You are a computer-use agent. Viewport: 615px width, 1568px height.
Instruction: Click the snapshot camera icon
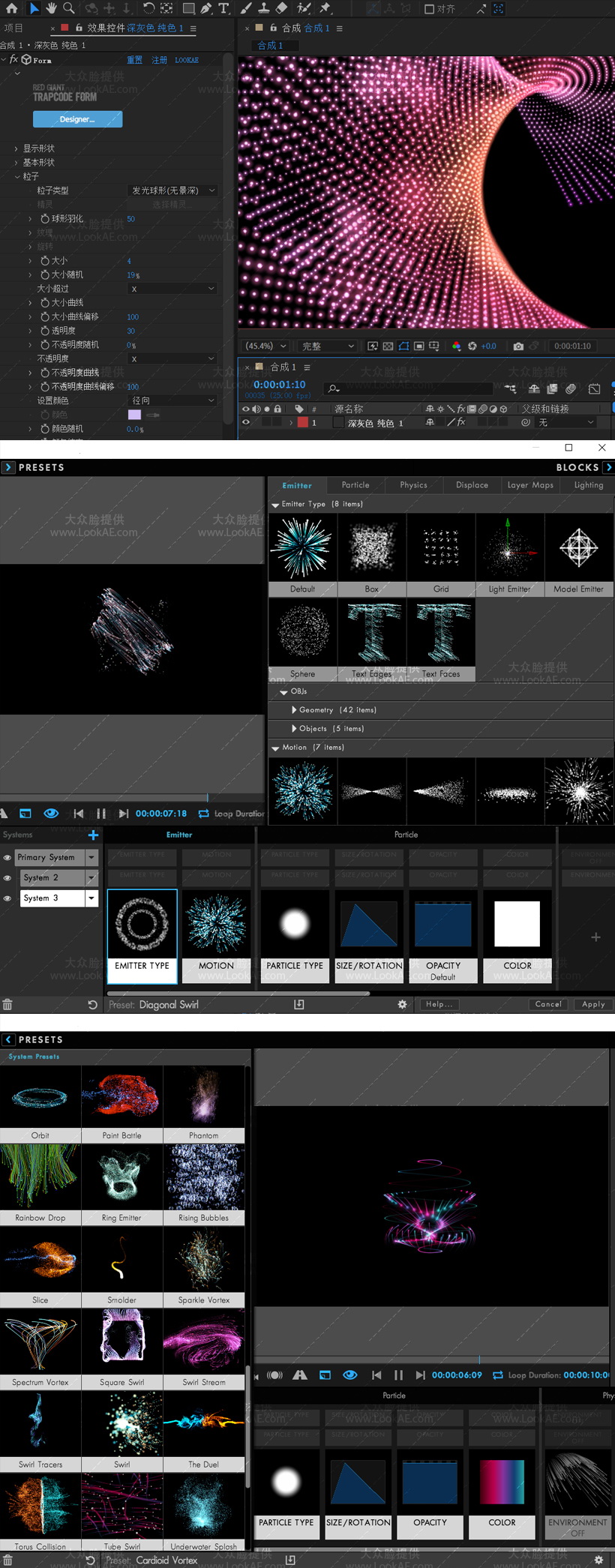(x=518, y=346)
